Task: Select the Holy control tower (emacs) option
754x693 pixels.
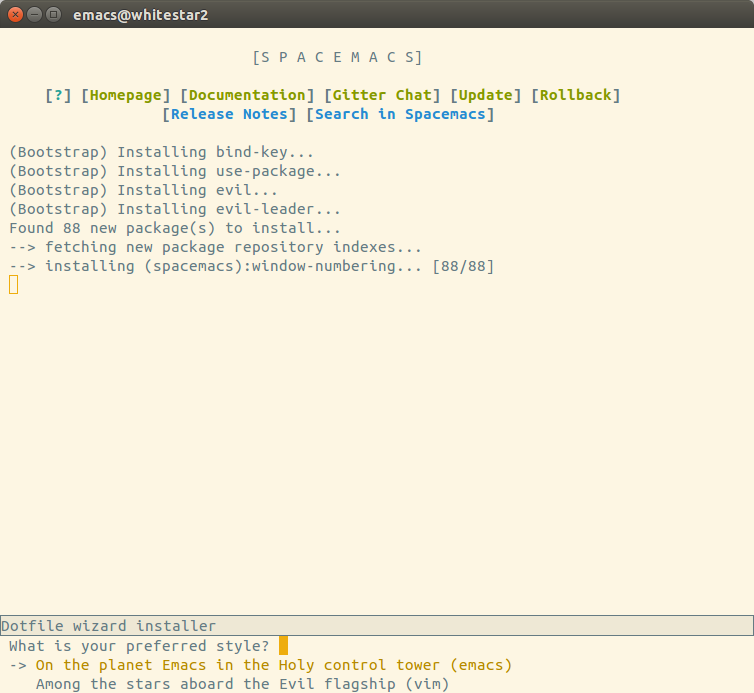Action: (x=274, y=665)
